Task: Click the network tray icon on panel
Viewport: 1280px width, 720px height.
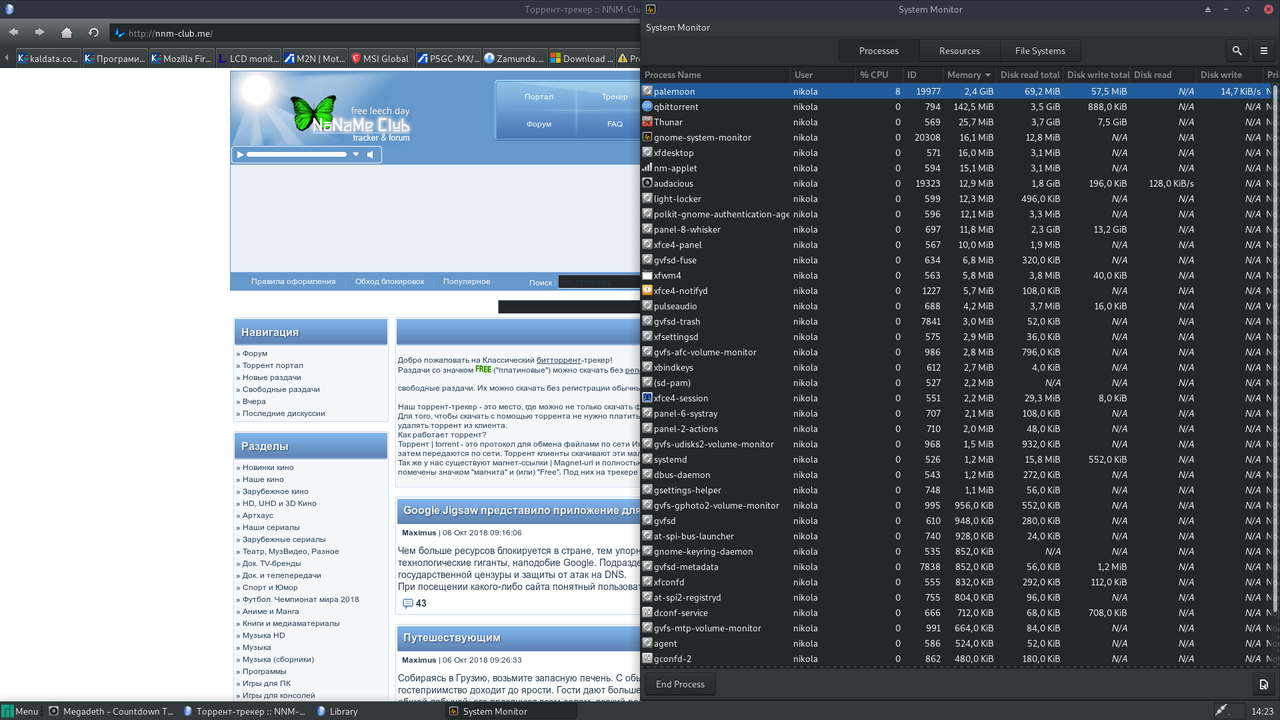Action: pyautogui.click(x=1221, y=711)
